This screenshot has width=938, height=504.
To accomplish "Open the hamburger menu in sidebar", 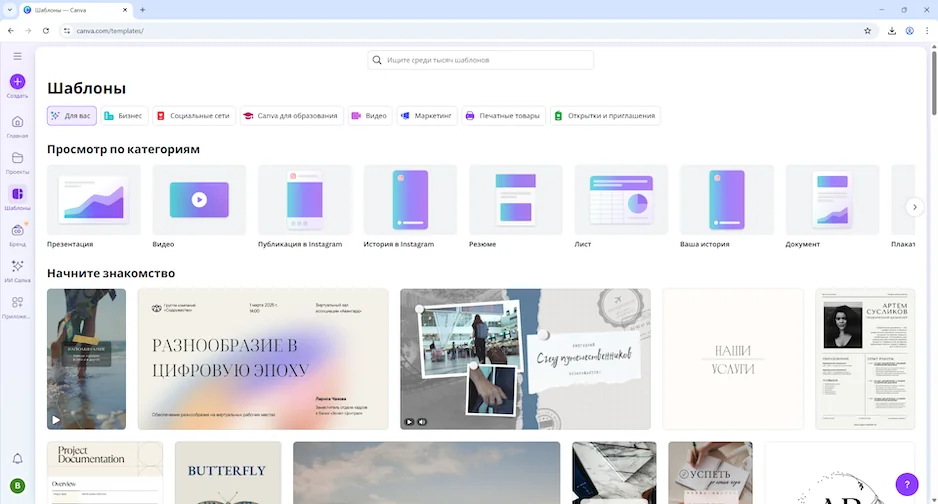I will 17,56.
